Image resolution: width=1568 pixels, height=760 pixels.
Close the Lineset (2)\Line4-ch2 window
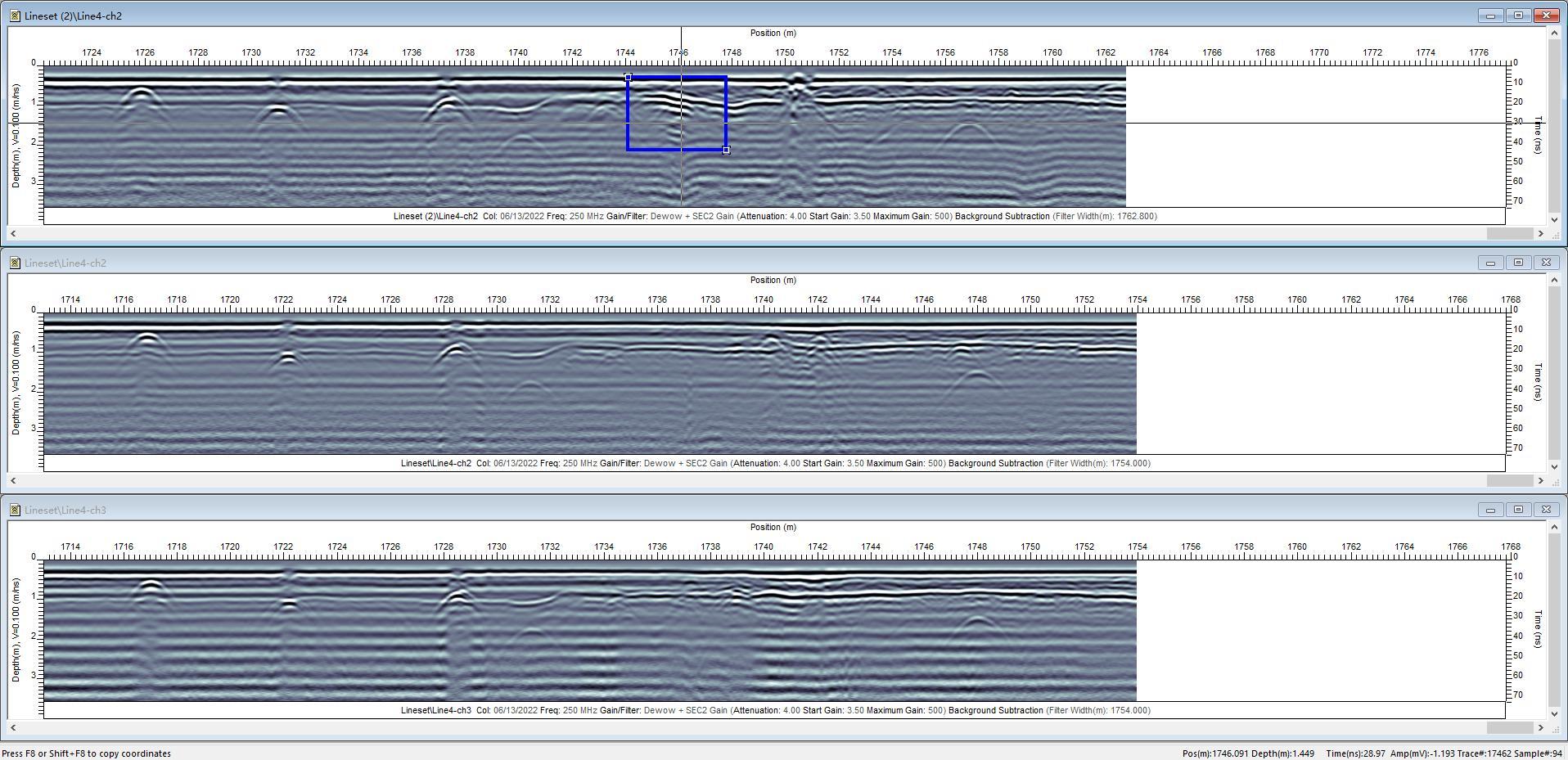pyautogui.click(x=1546, y=16)
